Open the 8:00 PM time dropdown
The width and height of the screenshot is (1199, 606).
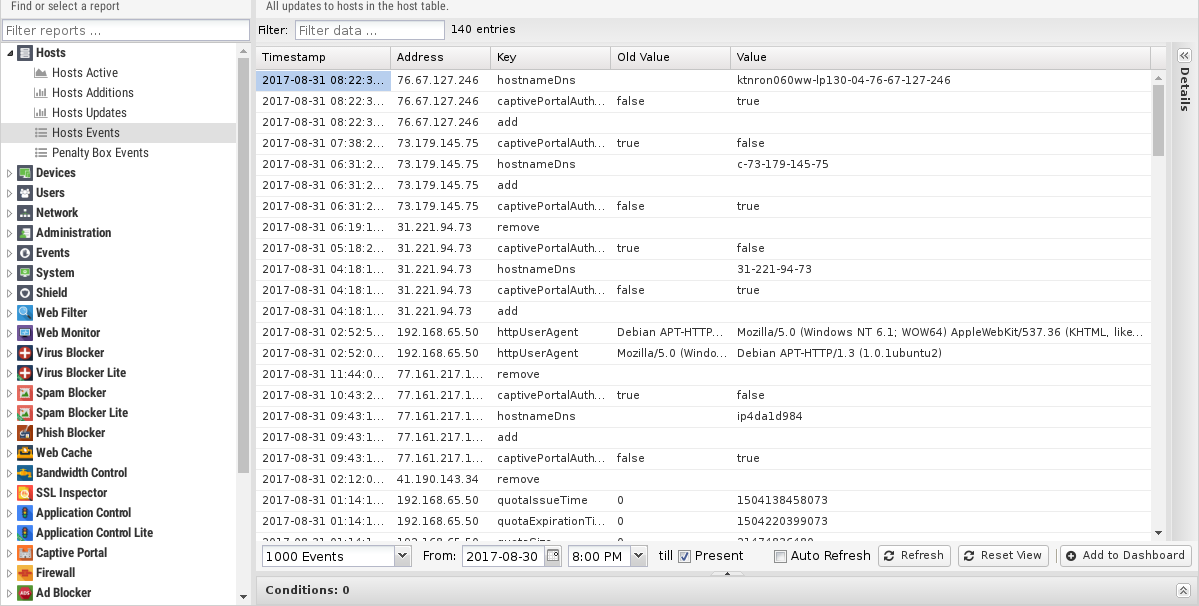(638, 556)
